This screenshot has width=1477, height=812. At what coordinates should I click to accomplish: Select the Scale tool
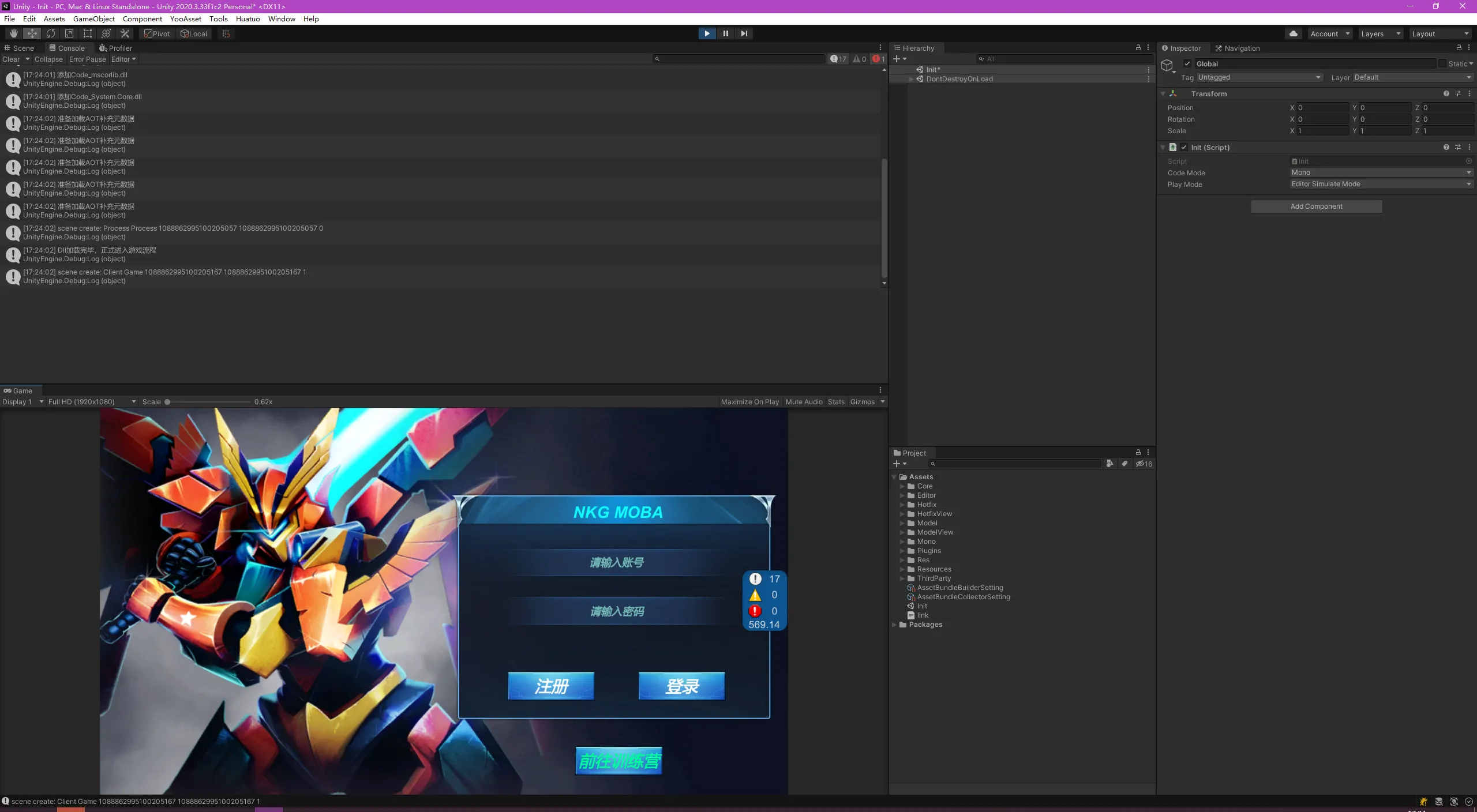(x=69, y=33)
